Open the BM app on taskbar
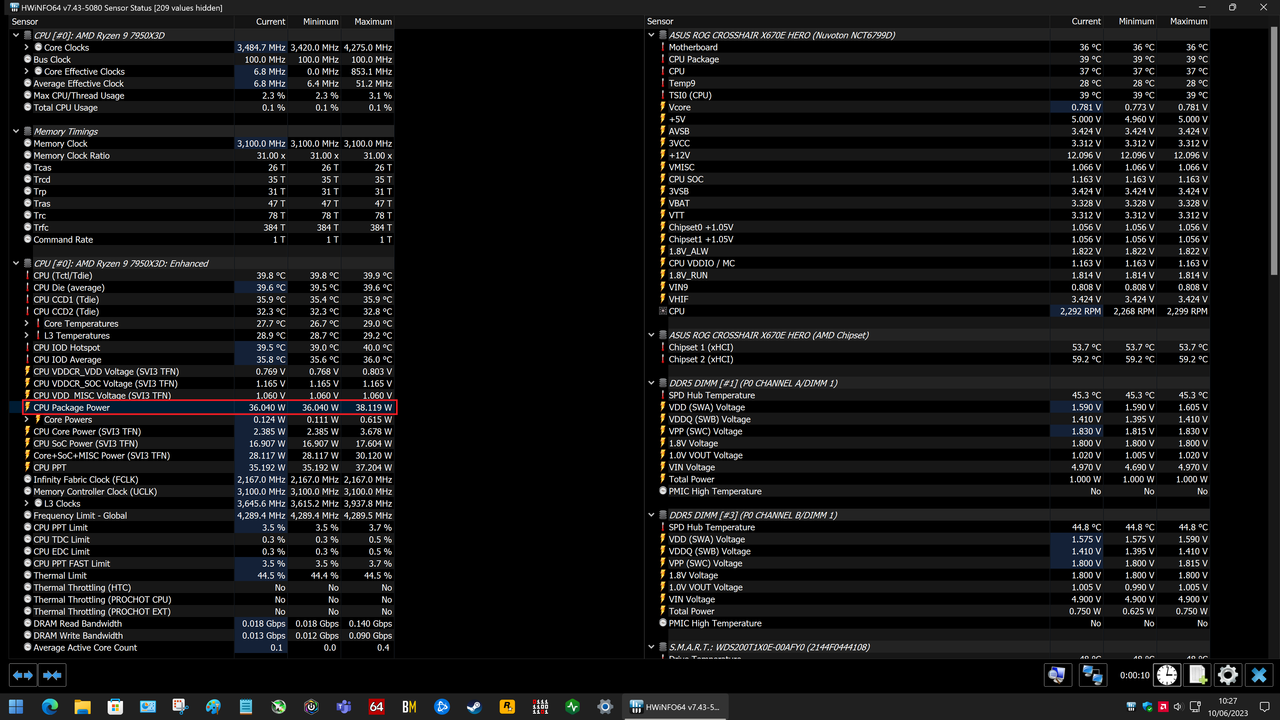1280x720 pixels. pyautogui.click(x=409, y=706)
